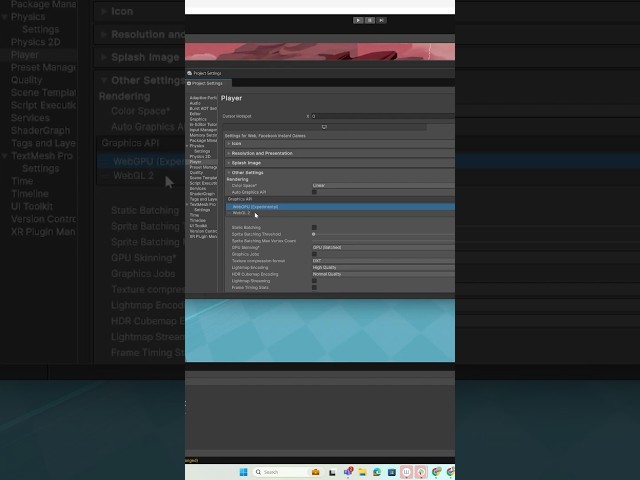Open Preset Manager in the sidebar
The image size is (640, 480).
tap(203, 167)
